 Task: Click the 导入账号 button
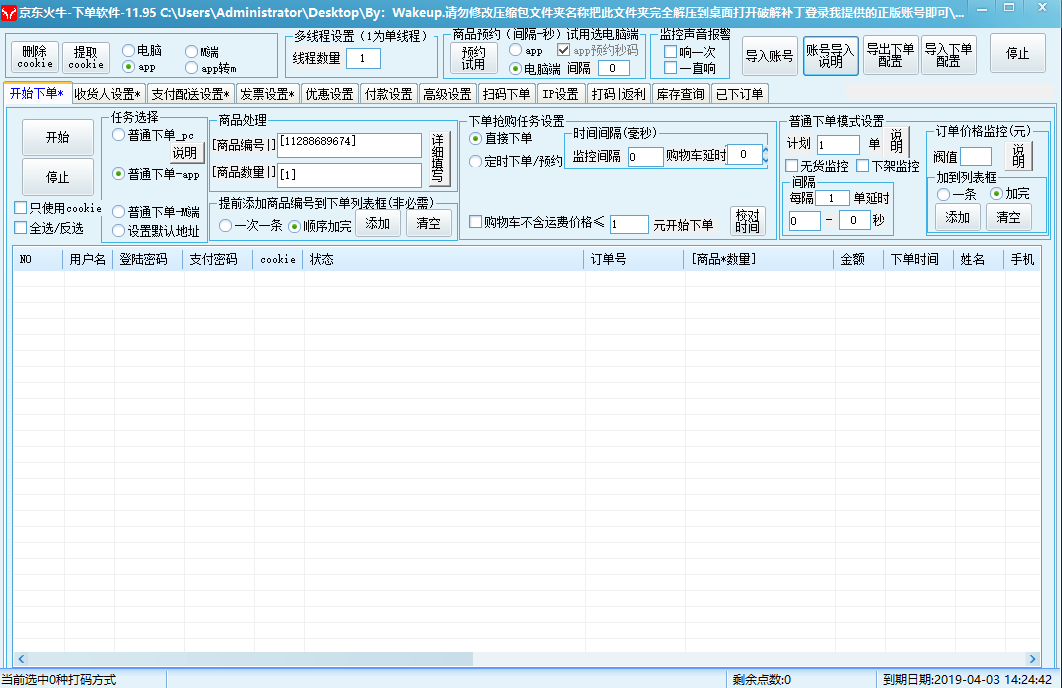(769, 56)
